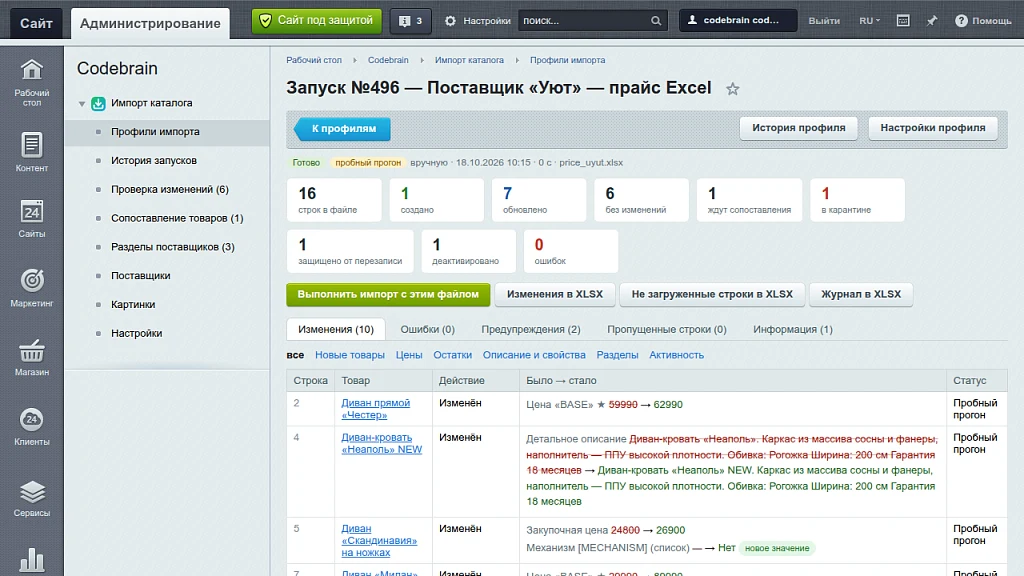Open product Диван «Скандинавия» на ножках
Viewport: 1024px width, 576px height.
379,541
